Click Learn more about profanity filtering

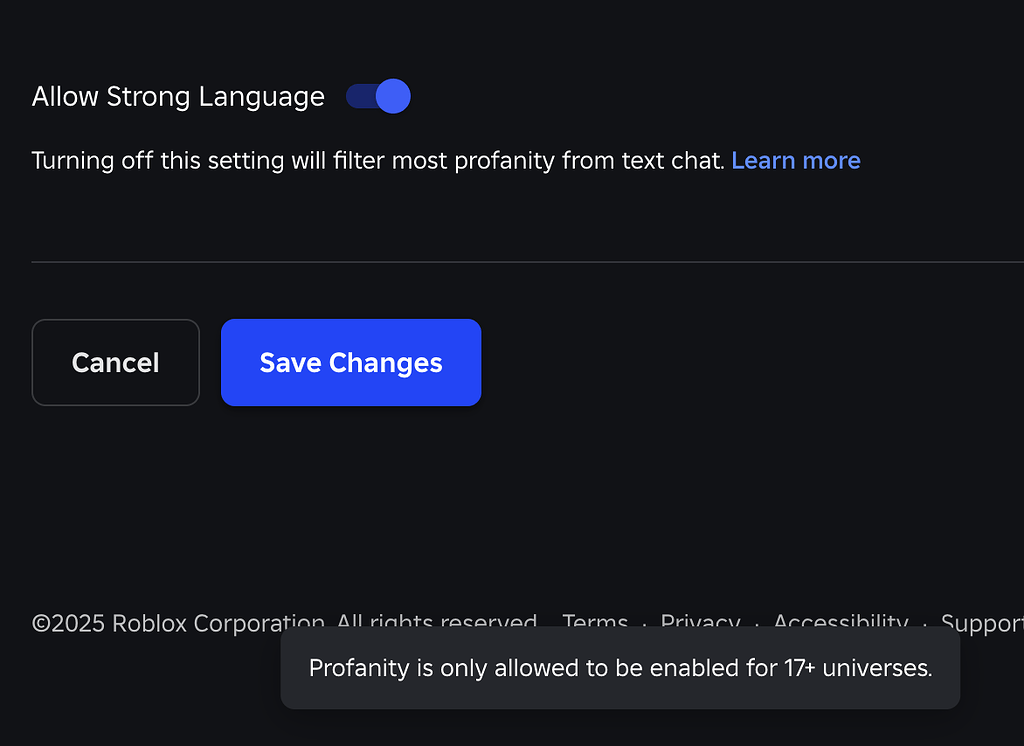point(796,160)
